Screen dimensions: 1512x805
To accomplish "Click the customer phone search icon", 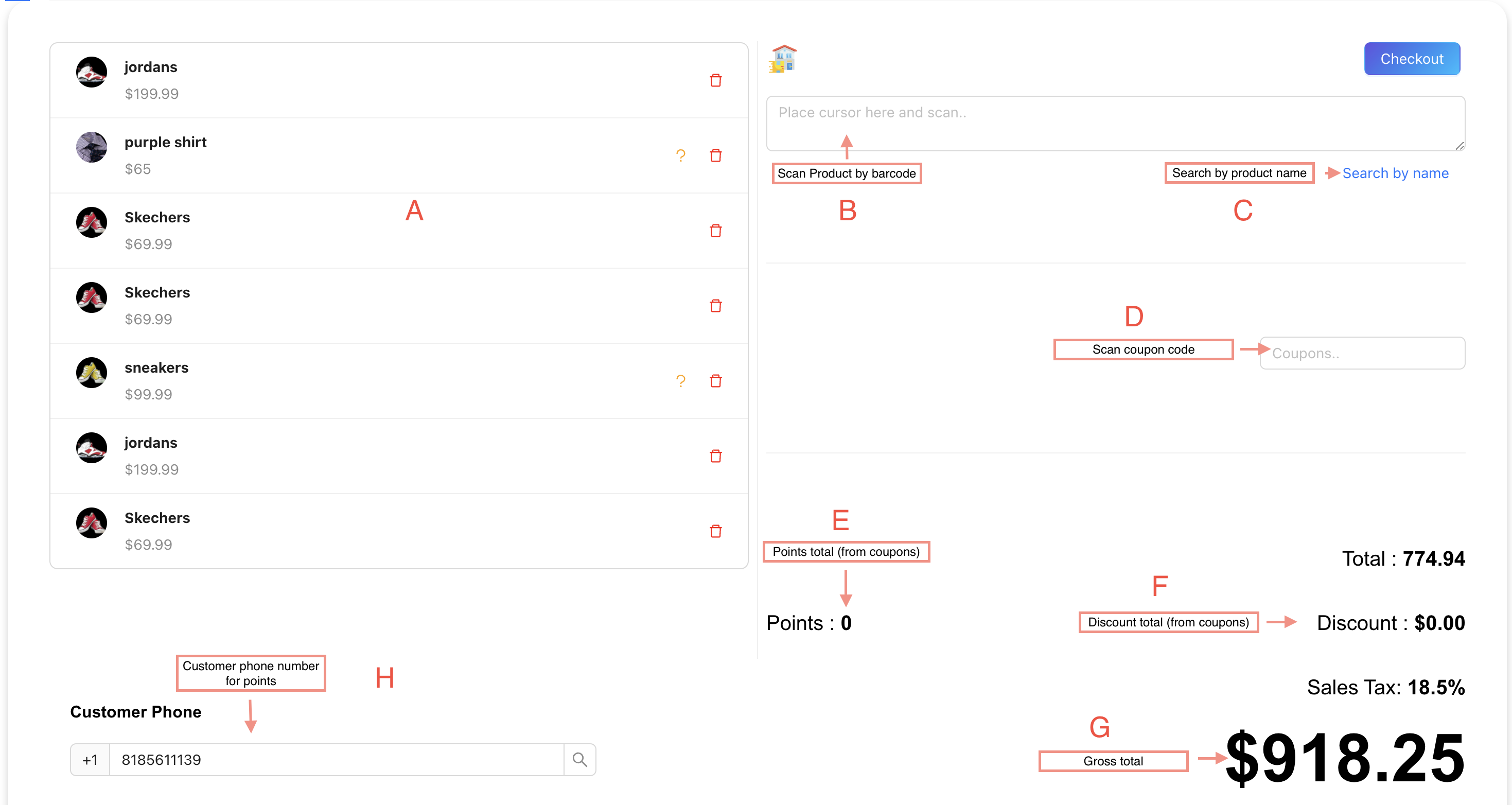I will (579, 759).
